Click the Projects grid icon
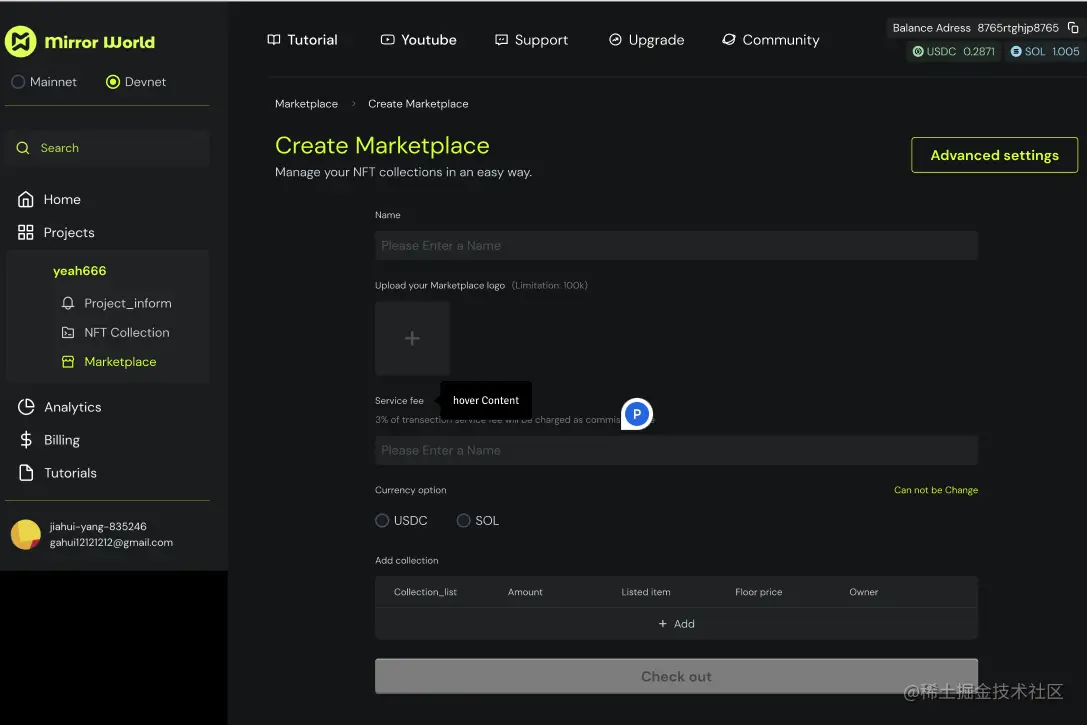This screenshot has width=1087, height=725. [26, 233]
